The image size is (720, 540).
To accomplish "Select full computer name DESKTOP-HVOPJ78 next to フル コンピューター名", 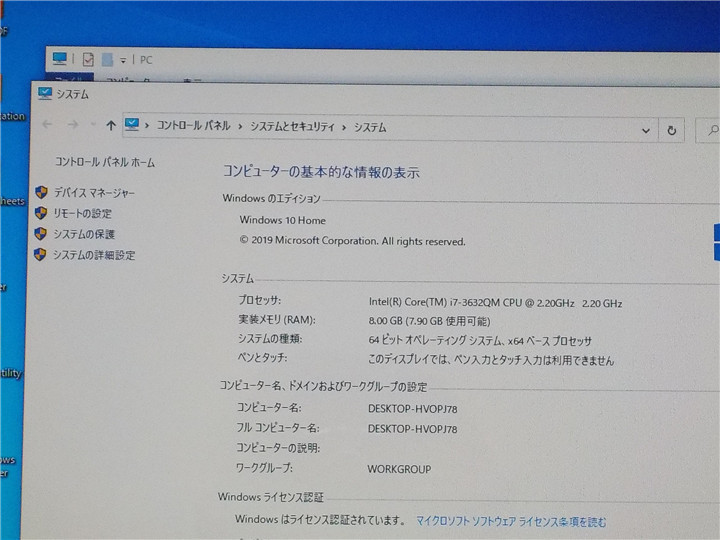I will [412, 429].
